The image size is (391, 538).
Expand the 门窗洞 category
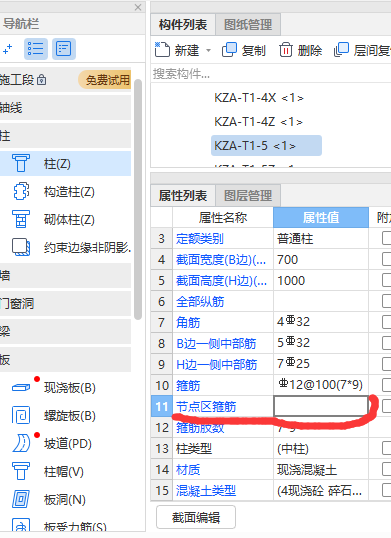pos(65,303)
